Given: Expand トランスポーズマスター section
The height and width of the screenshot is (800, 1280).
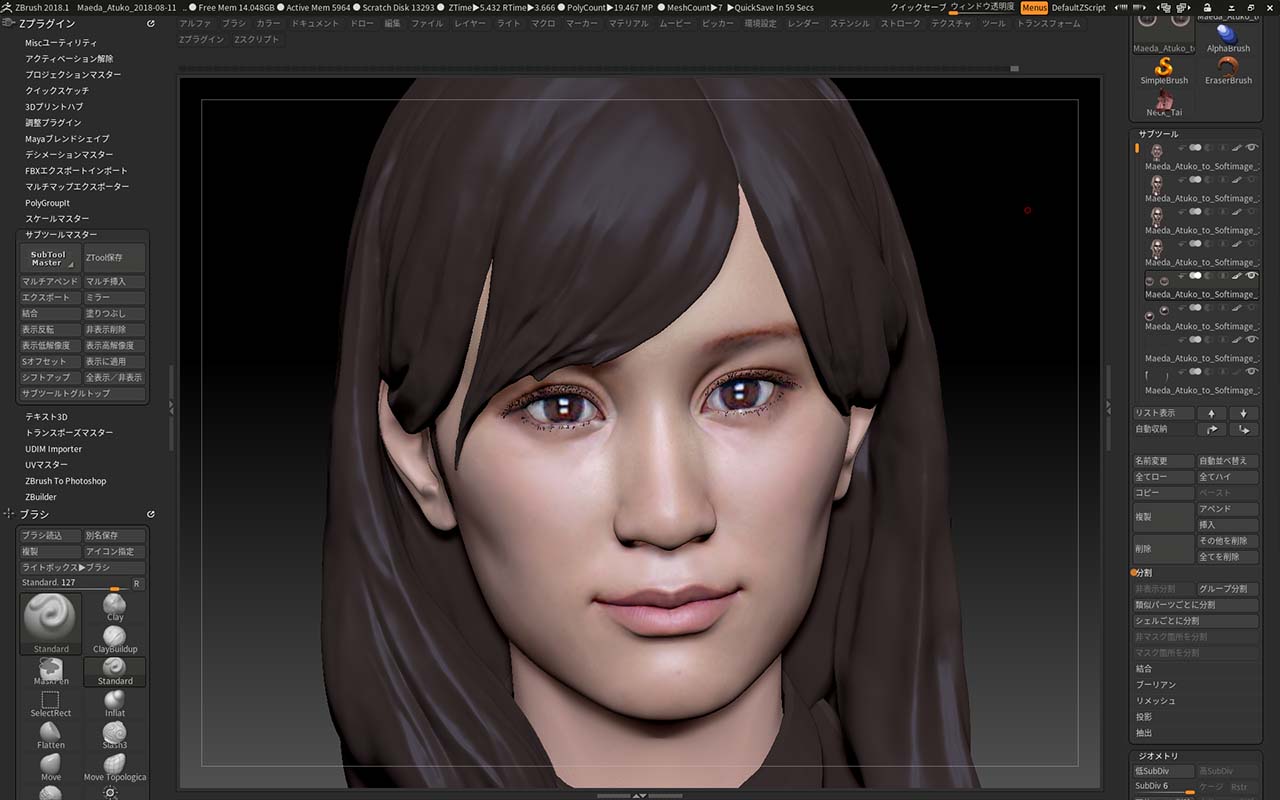Looking at the screenshot, I should [69, 433].
